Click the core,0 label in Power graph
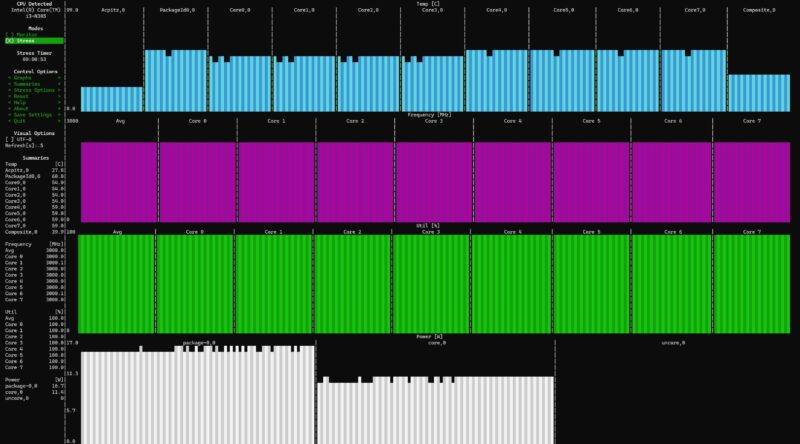 (x=437, y=343)
